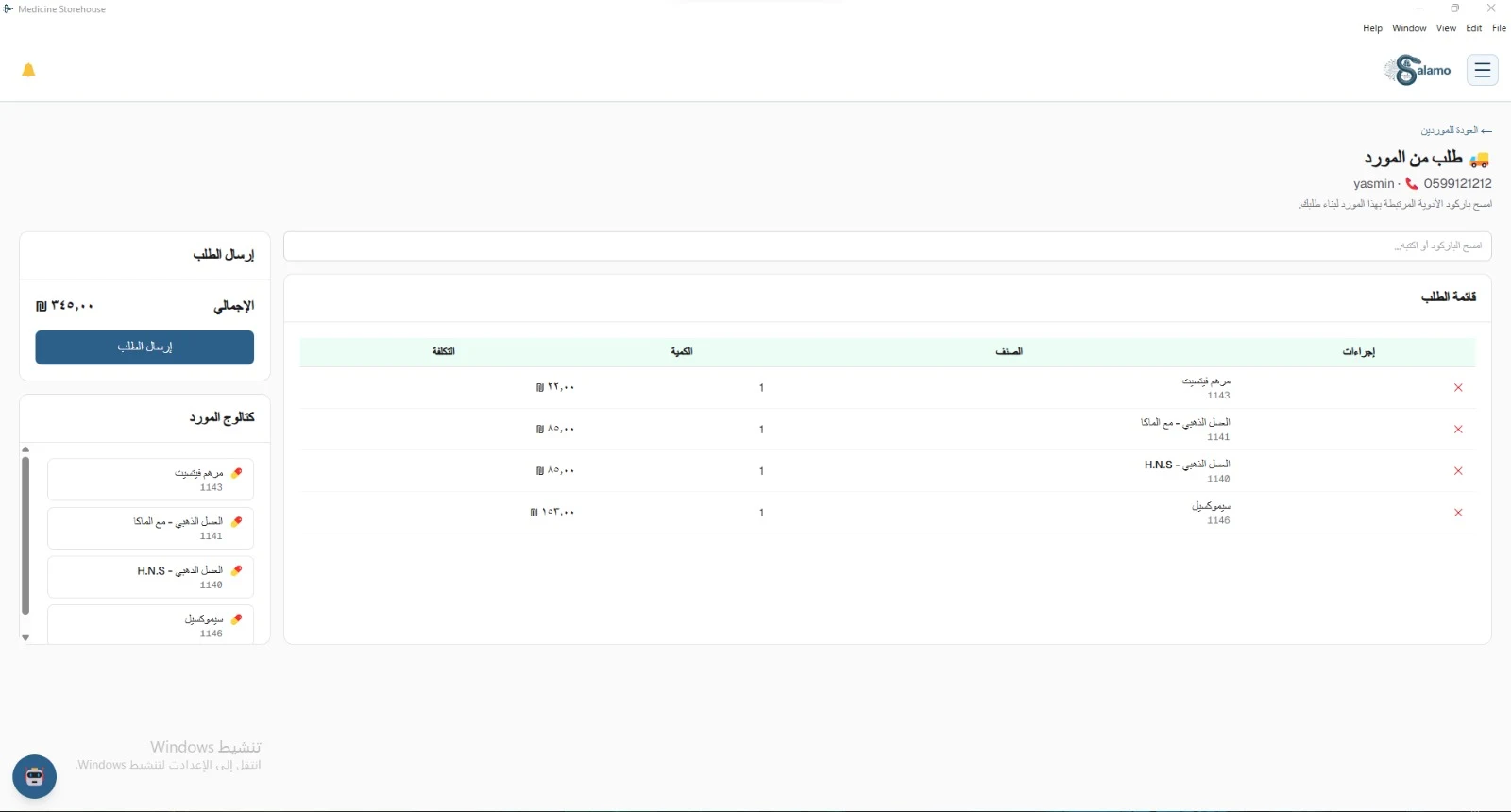The image size is (1511, 812).
Task: Open the Edit menu
Action: click(1474, 28)
